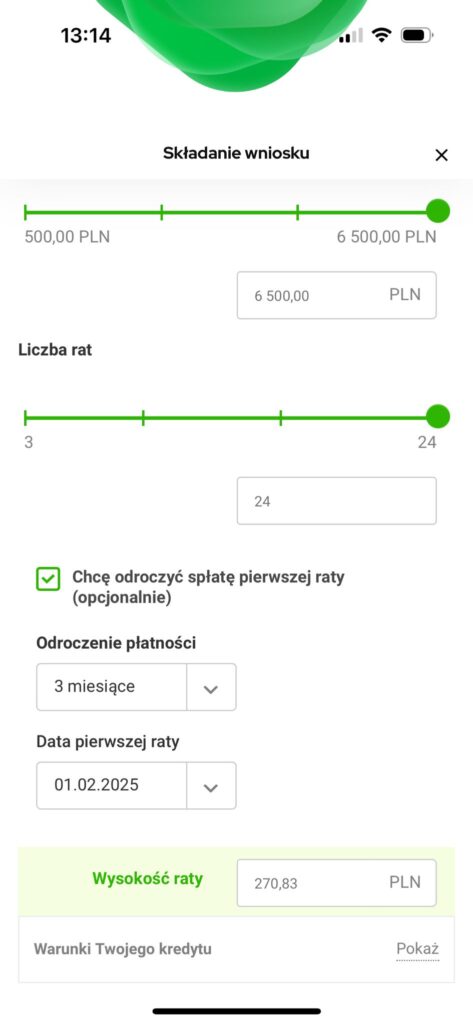Tap the Wi-Fi icon in the status bar
This screenshot has width=473, height=1024.
(x=381, y=35)
